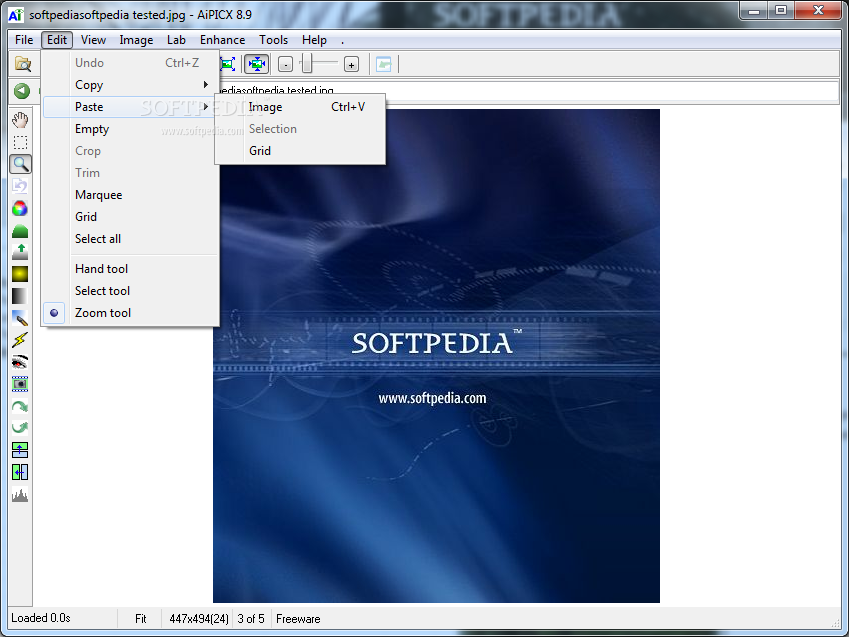
Task: Click the zoom slider handle
Action: click(x=307, y=63)
